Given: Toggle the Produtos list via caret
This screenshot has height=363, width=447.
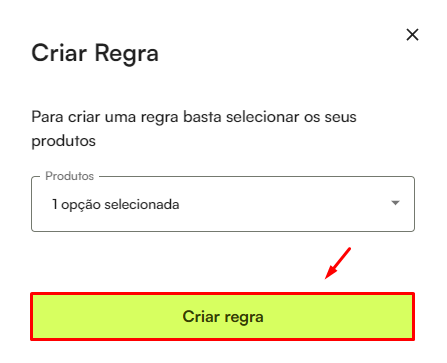Looking at the screenshot, I should (395, 203).
